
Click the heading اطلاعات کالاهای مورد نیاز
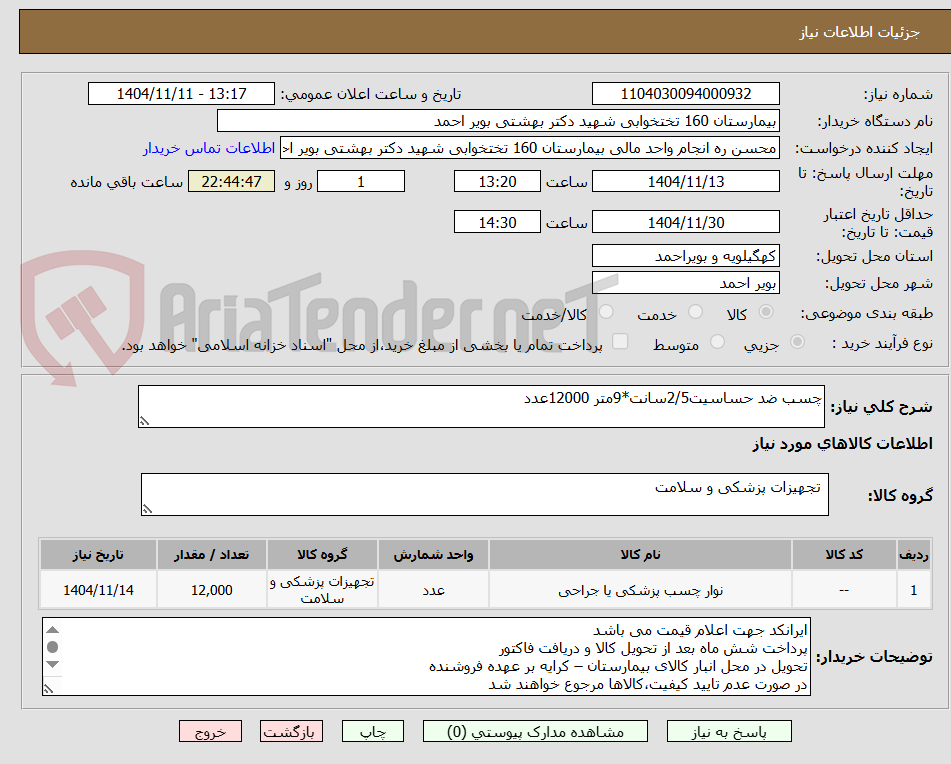[x=842, y=444]
